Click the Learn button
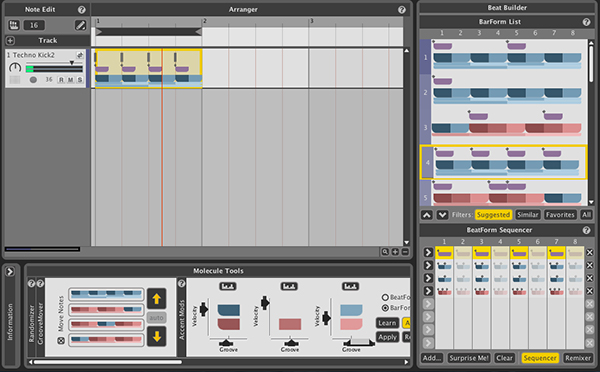The image size is (600, 372). [x=387, y=323]
